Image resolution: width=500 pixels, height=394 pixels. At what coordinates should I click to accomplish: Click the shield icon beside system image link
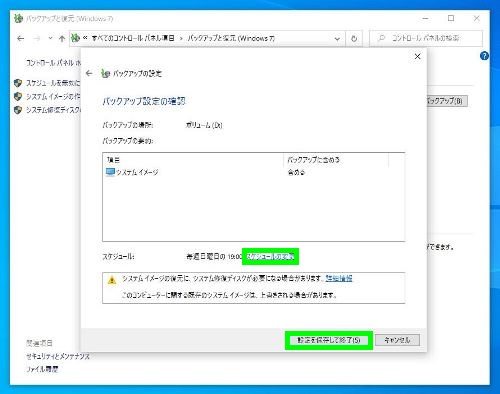pyautogui.click(x=18, y=96)
